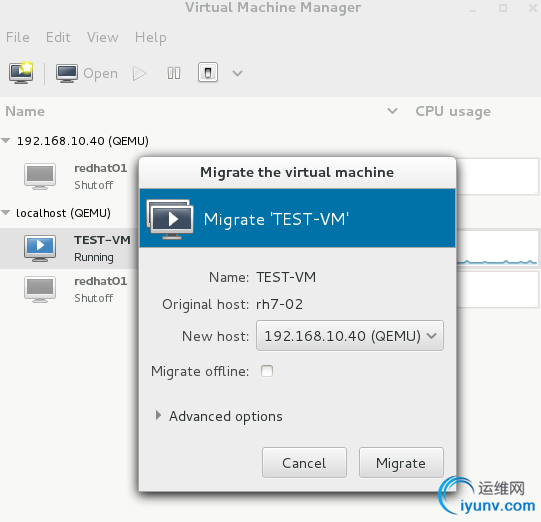
Task: Click the shut down power icon
Action: (x=208, y=72)
